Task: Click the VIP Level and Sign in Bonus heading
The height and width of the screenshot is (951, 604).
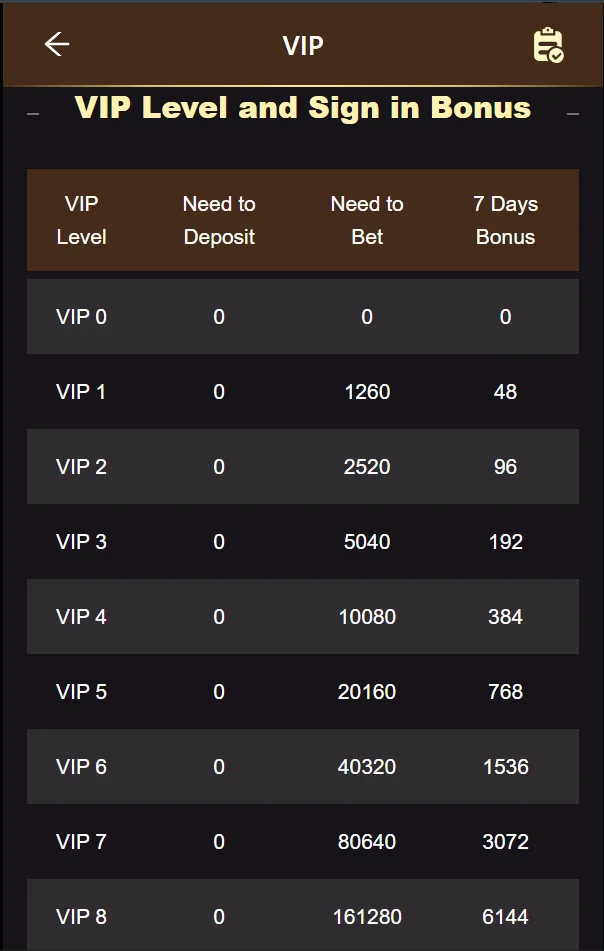Action: (x=302, y=108)
